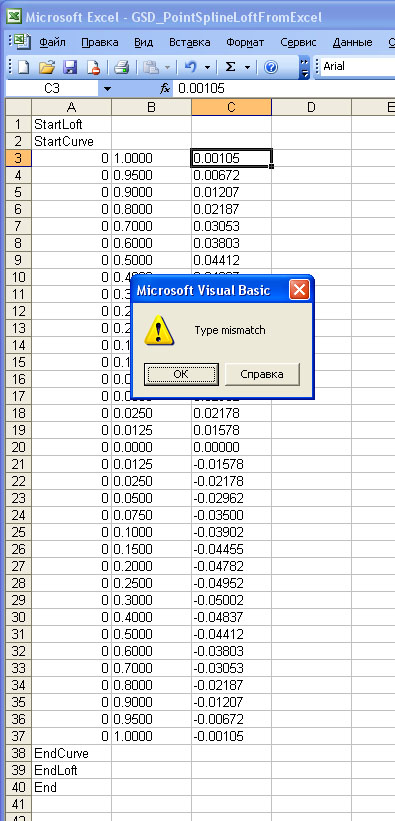Select column A header

pyautogui.click(x=72, y=107)
